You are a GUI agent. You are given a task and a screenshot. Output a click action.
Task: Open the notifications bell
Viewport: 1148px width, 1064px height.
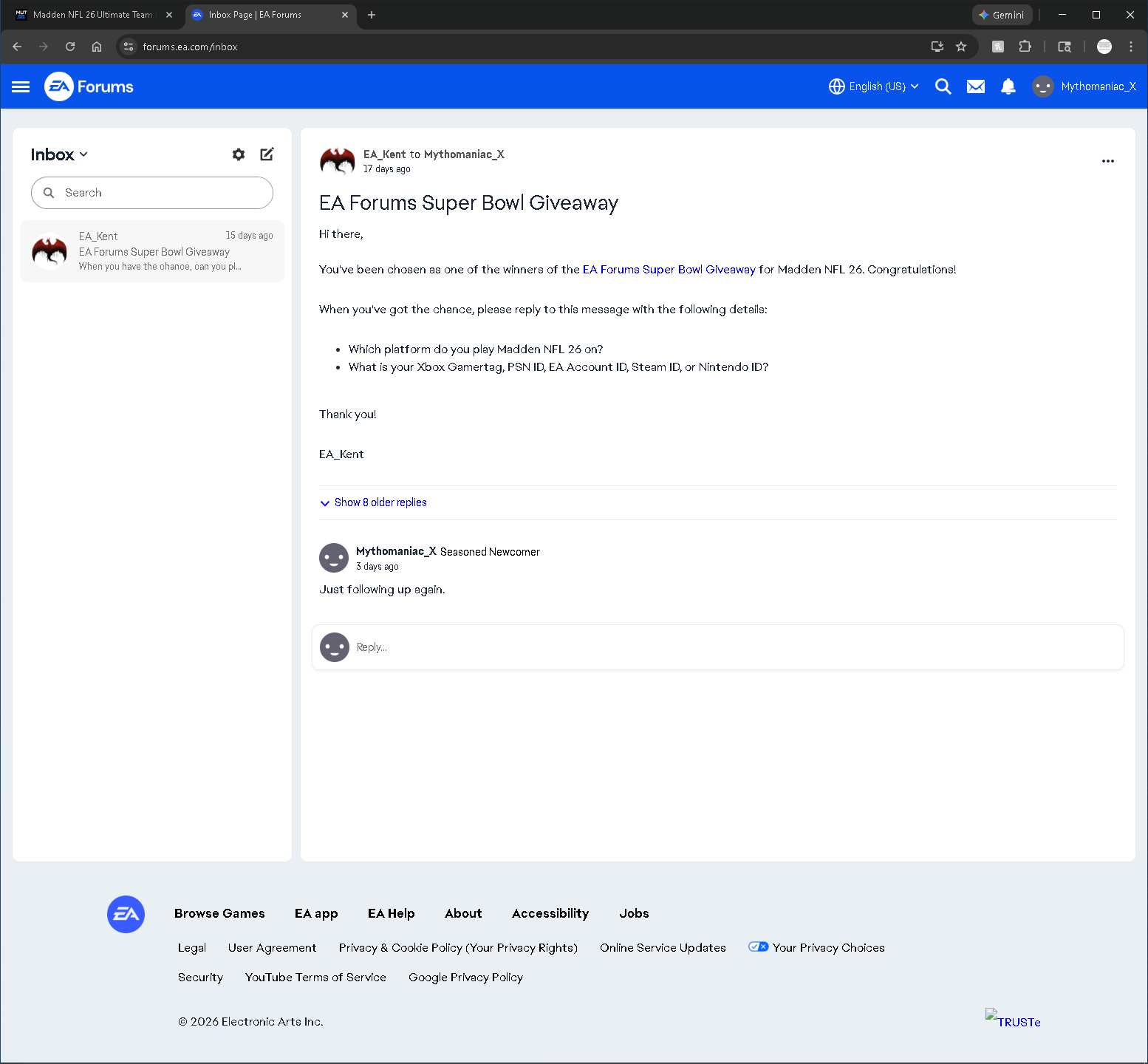point(1008,86)
